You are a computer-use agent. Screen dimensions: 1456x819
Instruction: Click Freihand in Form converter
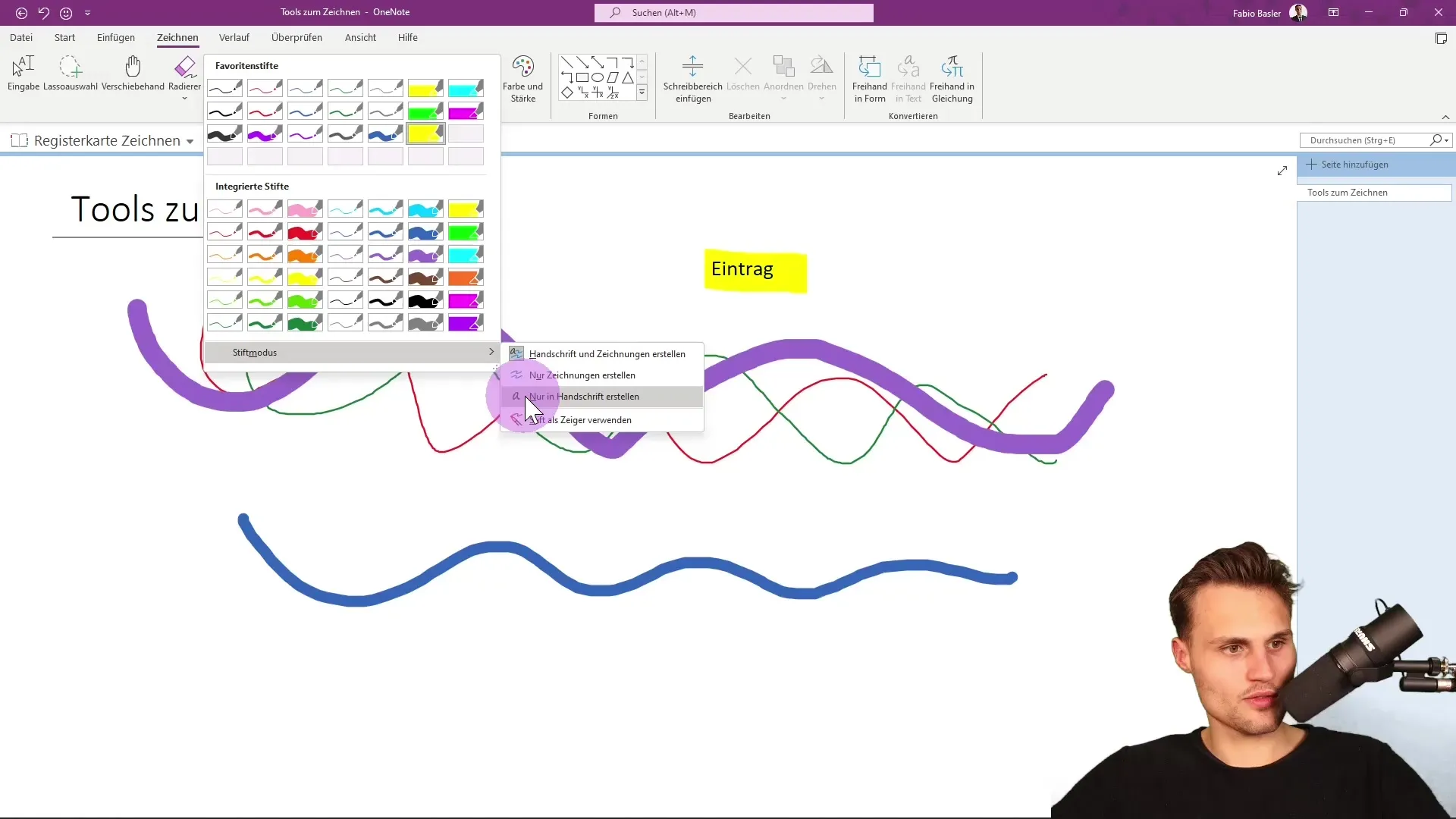pos(869,78)
